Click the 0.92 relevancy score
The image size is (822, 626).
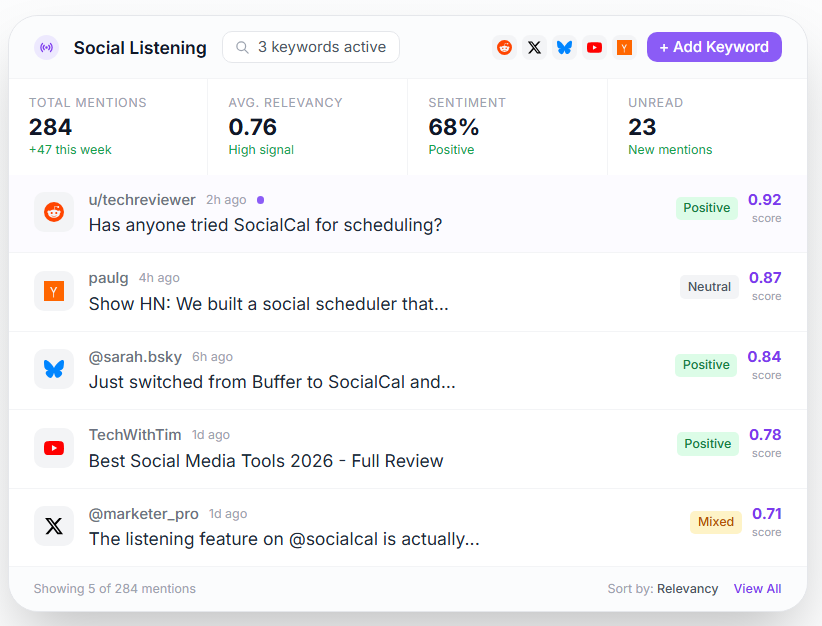click(764, 200)
